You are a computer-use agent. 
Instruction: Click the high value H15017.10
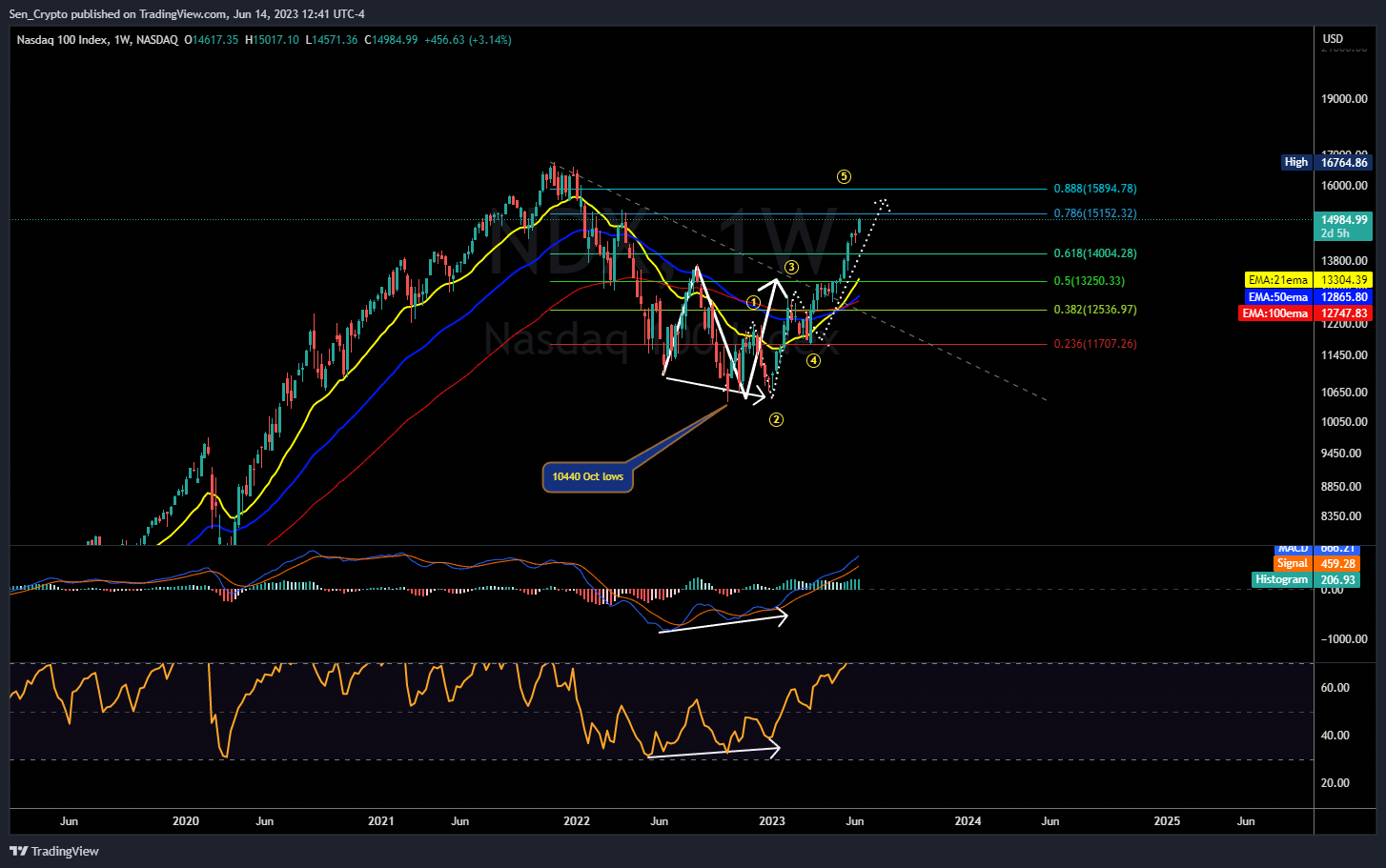coord(272,40)
